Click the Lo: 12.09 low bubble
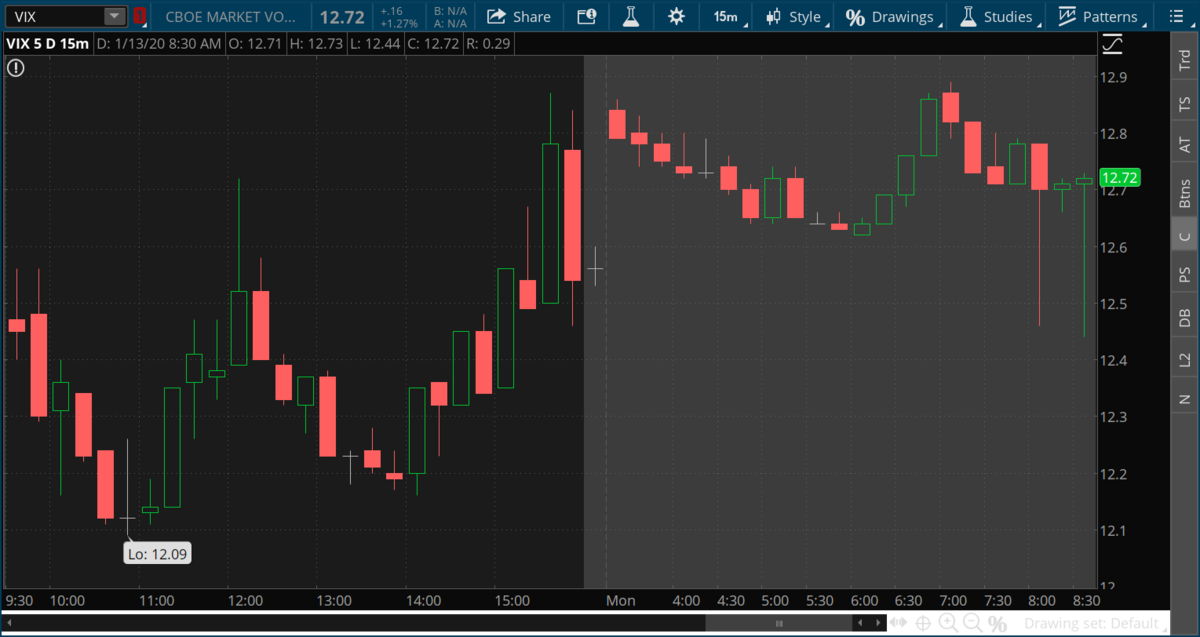1200x637 pixels. (x=158, y=552)
